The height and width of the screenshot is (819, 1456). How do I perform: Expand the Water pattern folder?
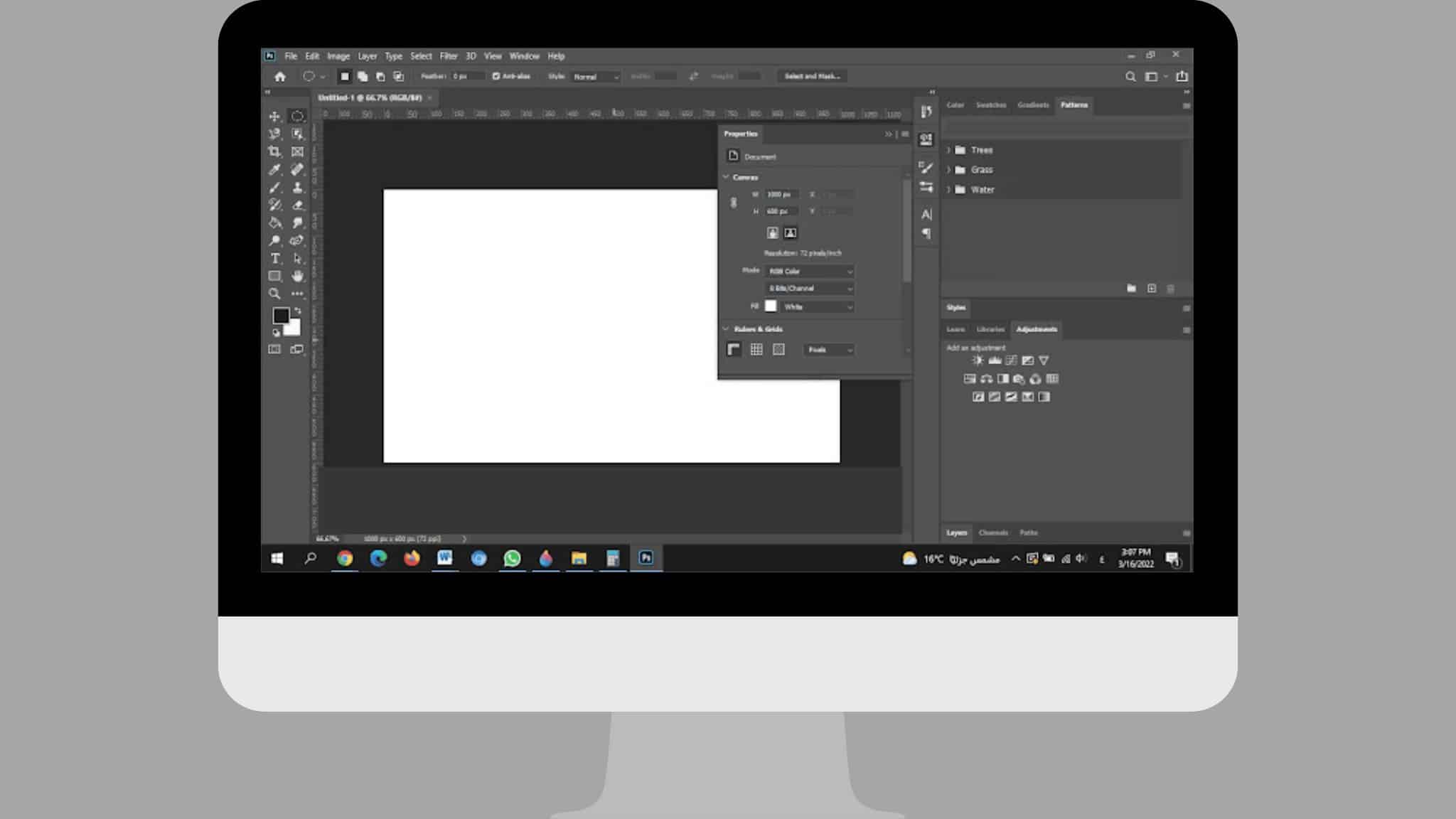pyautogui.click(x=948, y=190)
